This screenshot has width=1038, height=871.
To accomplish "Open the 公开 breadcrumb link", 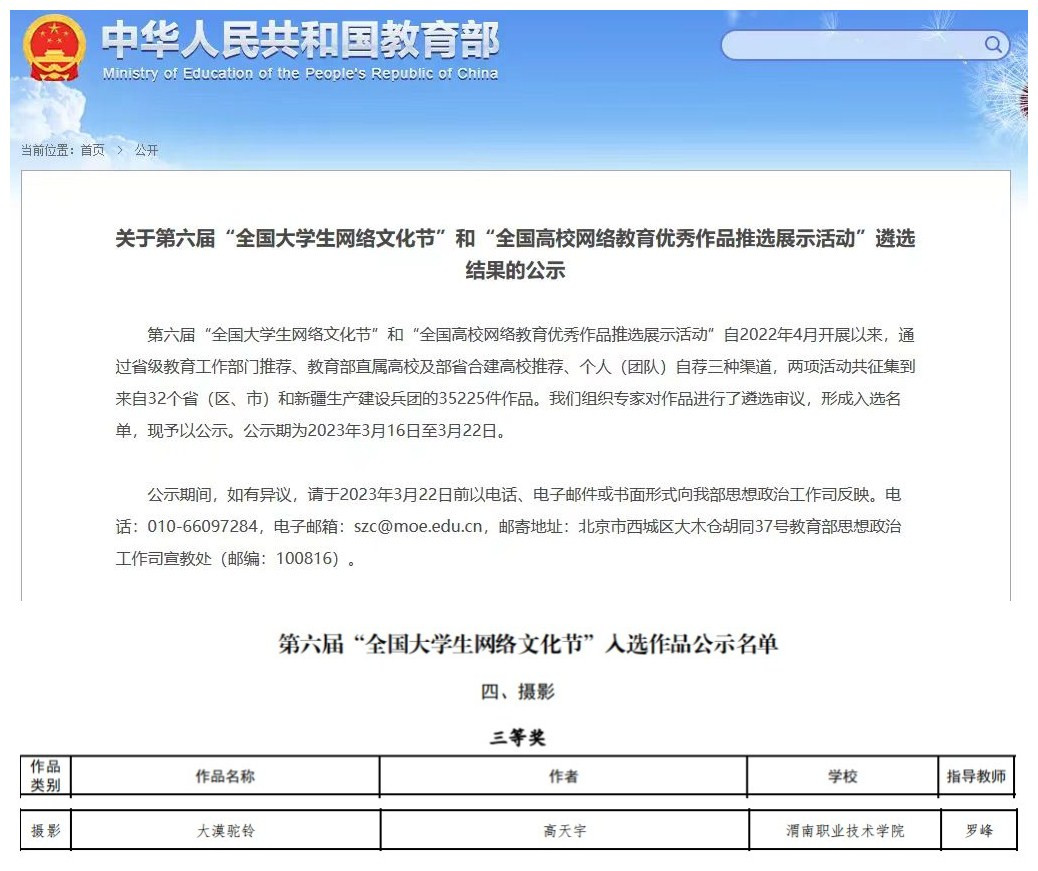I will click(x=146, y=150).
